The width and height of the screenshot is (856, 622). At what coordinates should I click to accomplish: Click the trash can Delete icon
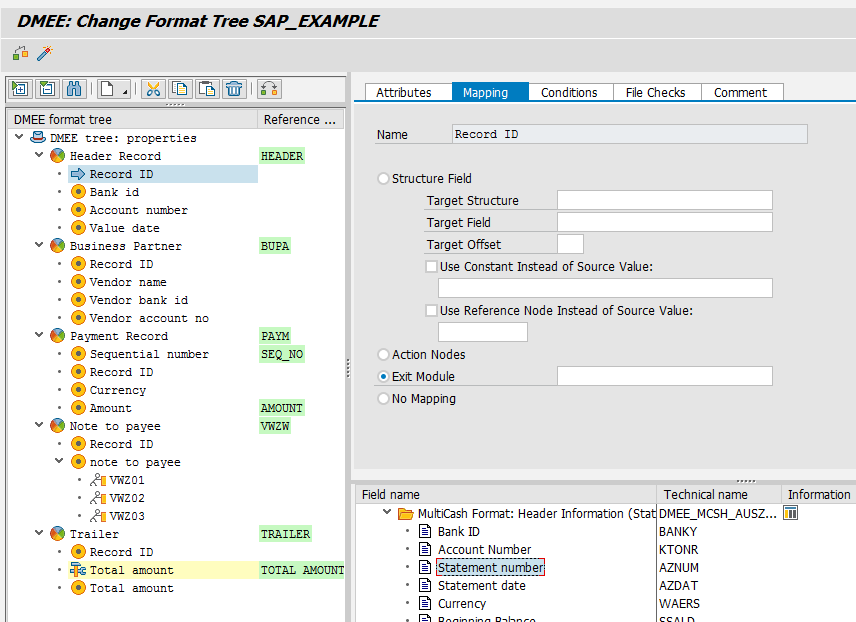233,89
